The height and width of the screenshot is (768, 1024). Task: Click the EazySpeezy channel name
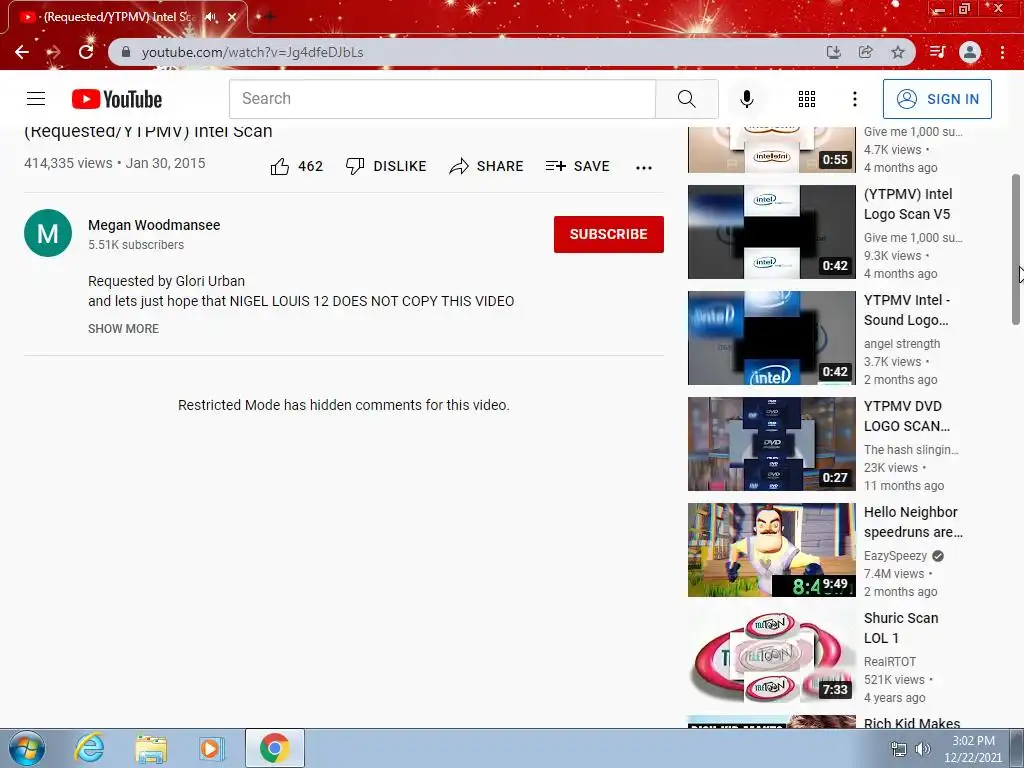895,556
